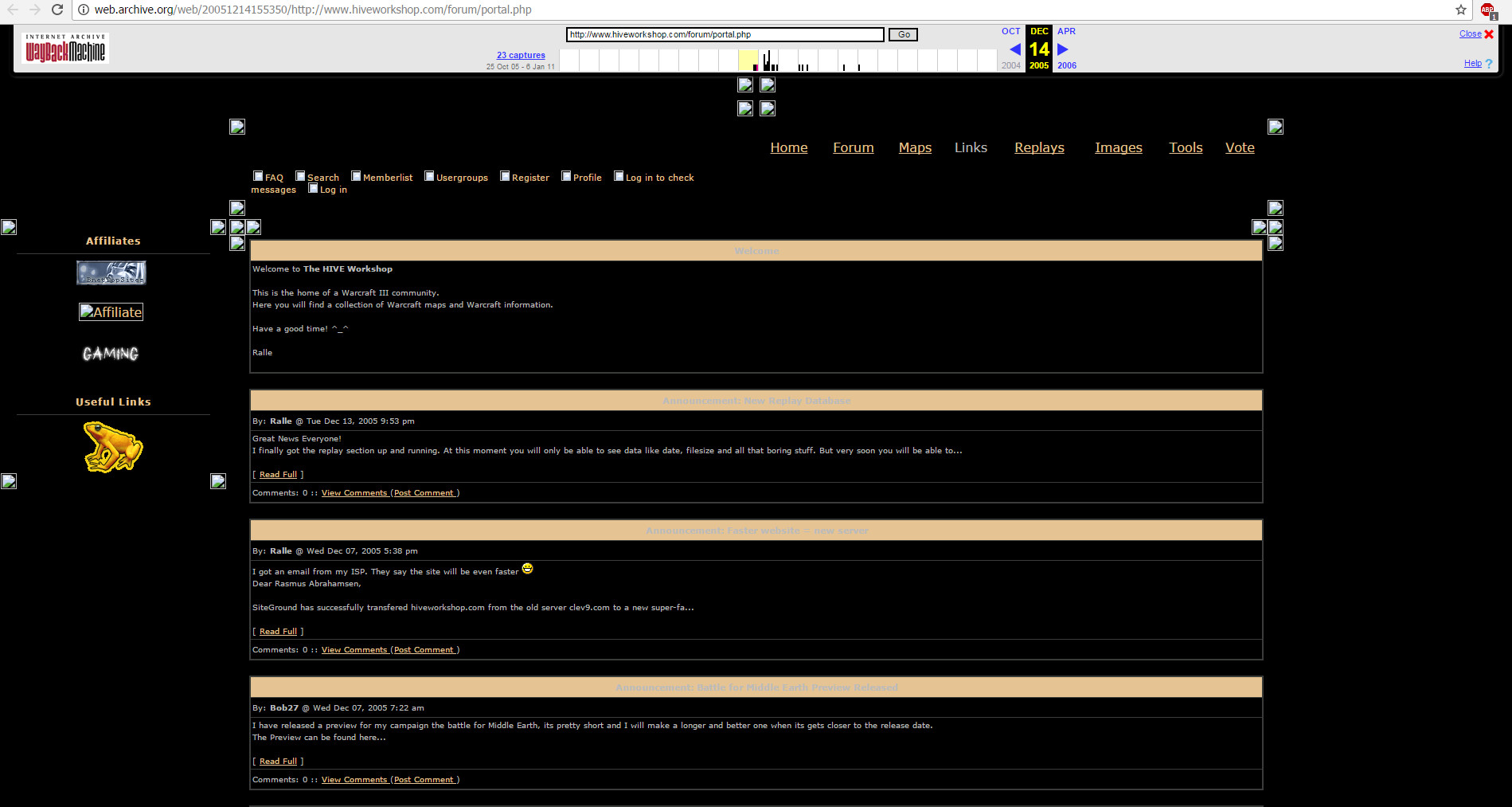Viewport: 1512px width, 807px height.
Task: Click the FAQ icon in the forum menu
Action: 258,176
